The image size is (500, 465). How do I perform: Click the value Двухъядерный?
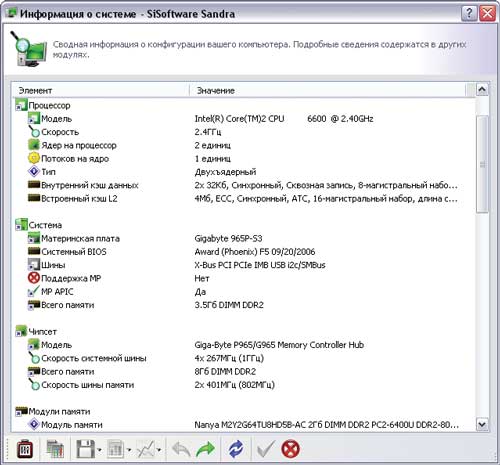point(225,172)
